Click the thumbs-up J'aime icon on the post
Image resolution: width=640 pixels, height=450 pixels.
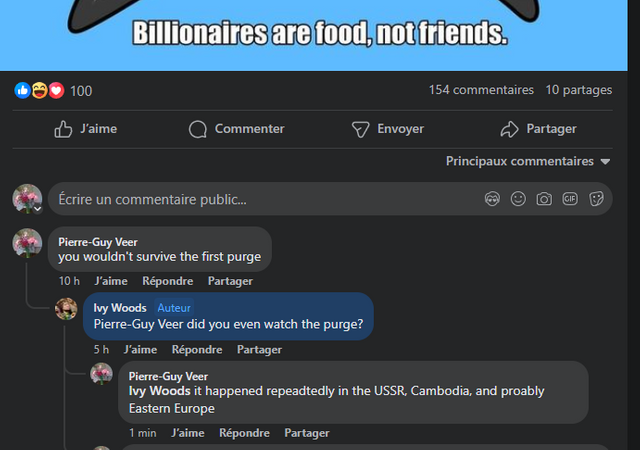(x=63, y=129)
